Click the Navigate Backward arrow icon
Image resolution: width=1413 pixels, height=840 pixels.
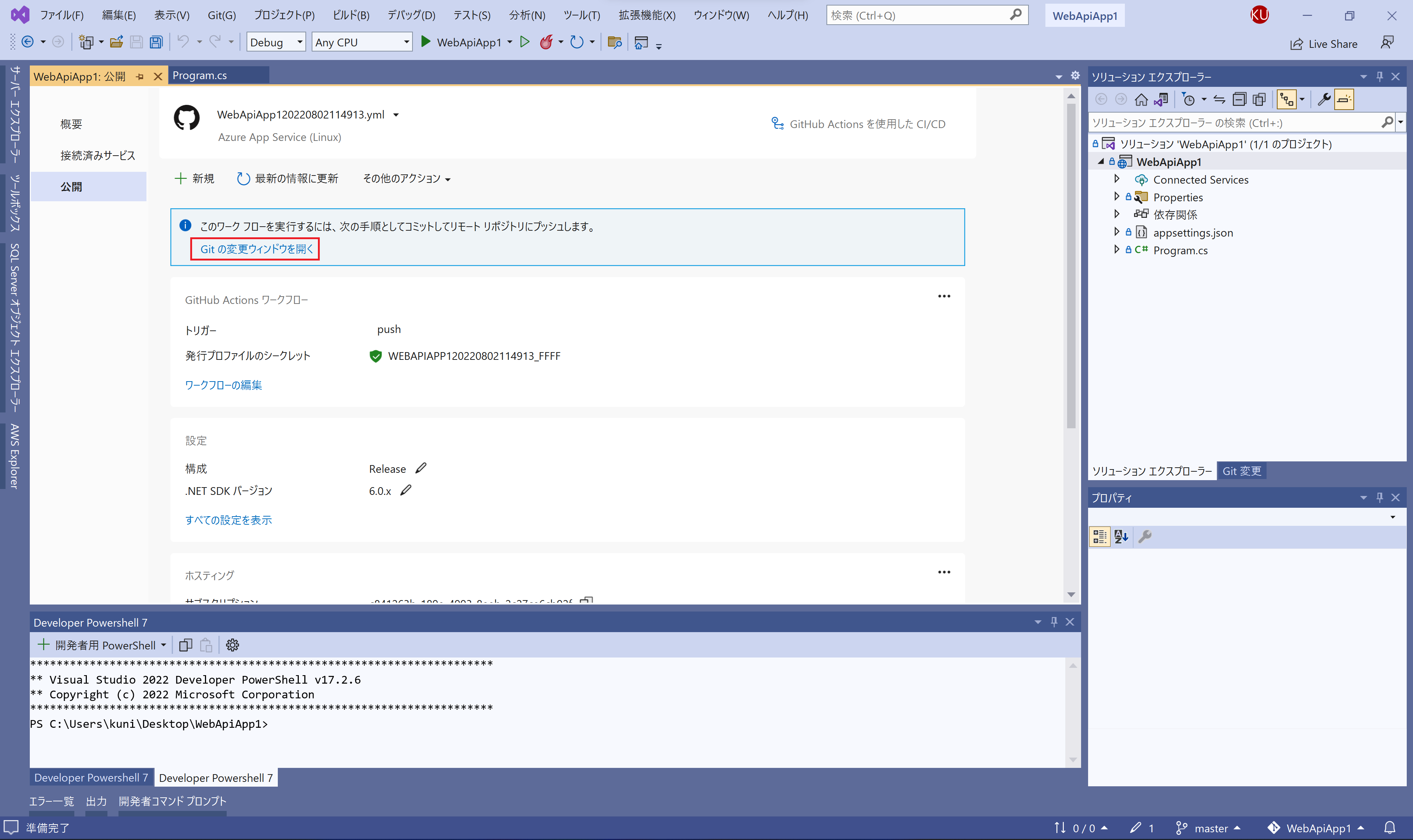27,42
